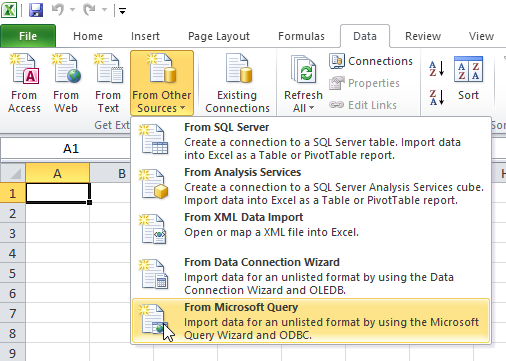This screenshot has width=506, height=361.
Task: Switch to the Insert tab
Action: [x=145, y=36]
